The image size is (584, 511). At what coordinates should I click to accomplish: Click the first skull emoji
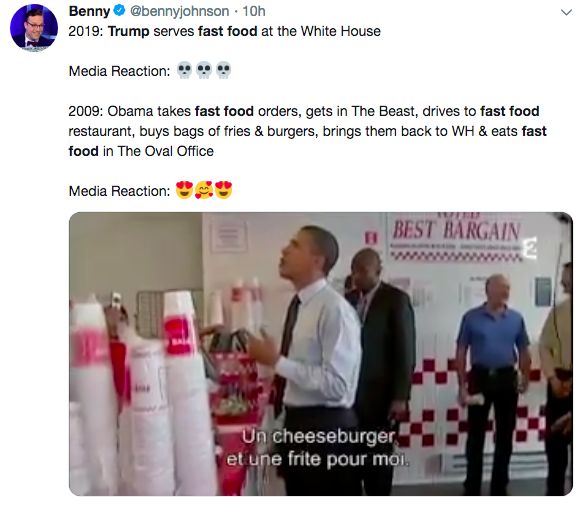184,70
